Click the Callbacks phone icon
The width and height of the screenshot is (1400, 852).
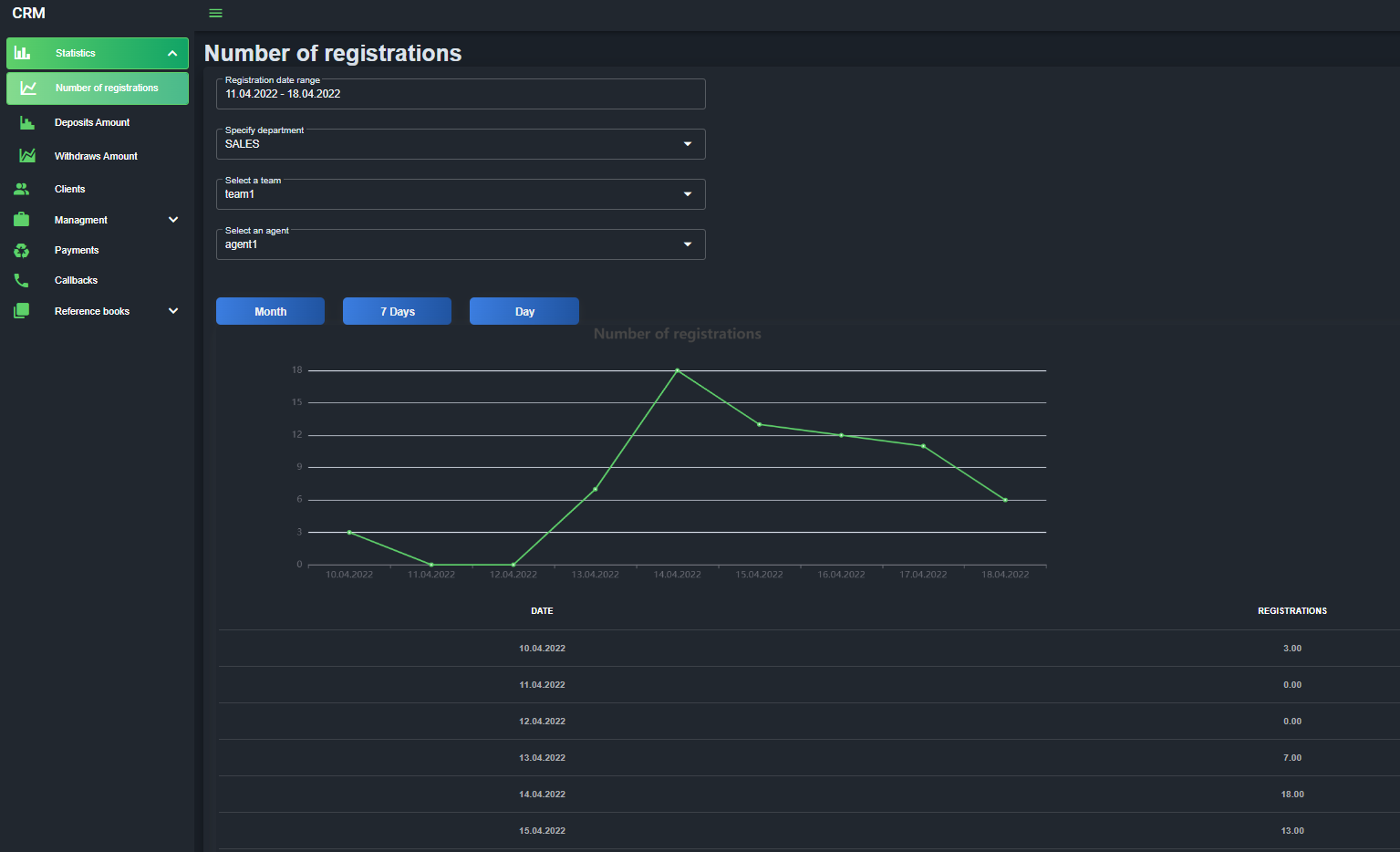(x=22, y=280)
